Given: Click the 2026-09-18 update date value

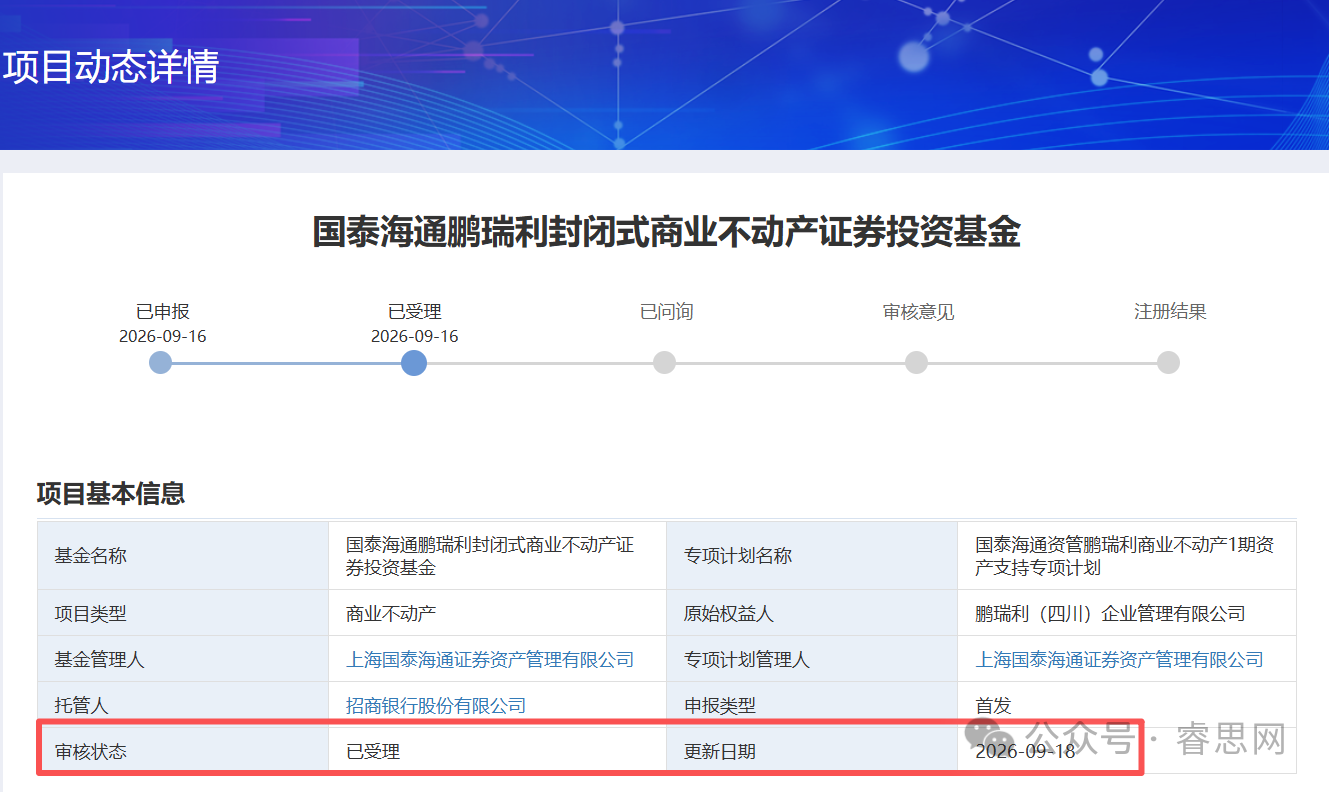Looking at the screenshot, I should [1025, 751].
